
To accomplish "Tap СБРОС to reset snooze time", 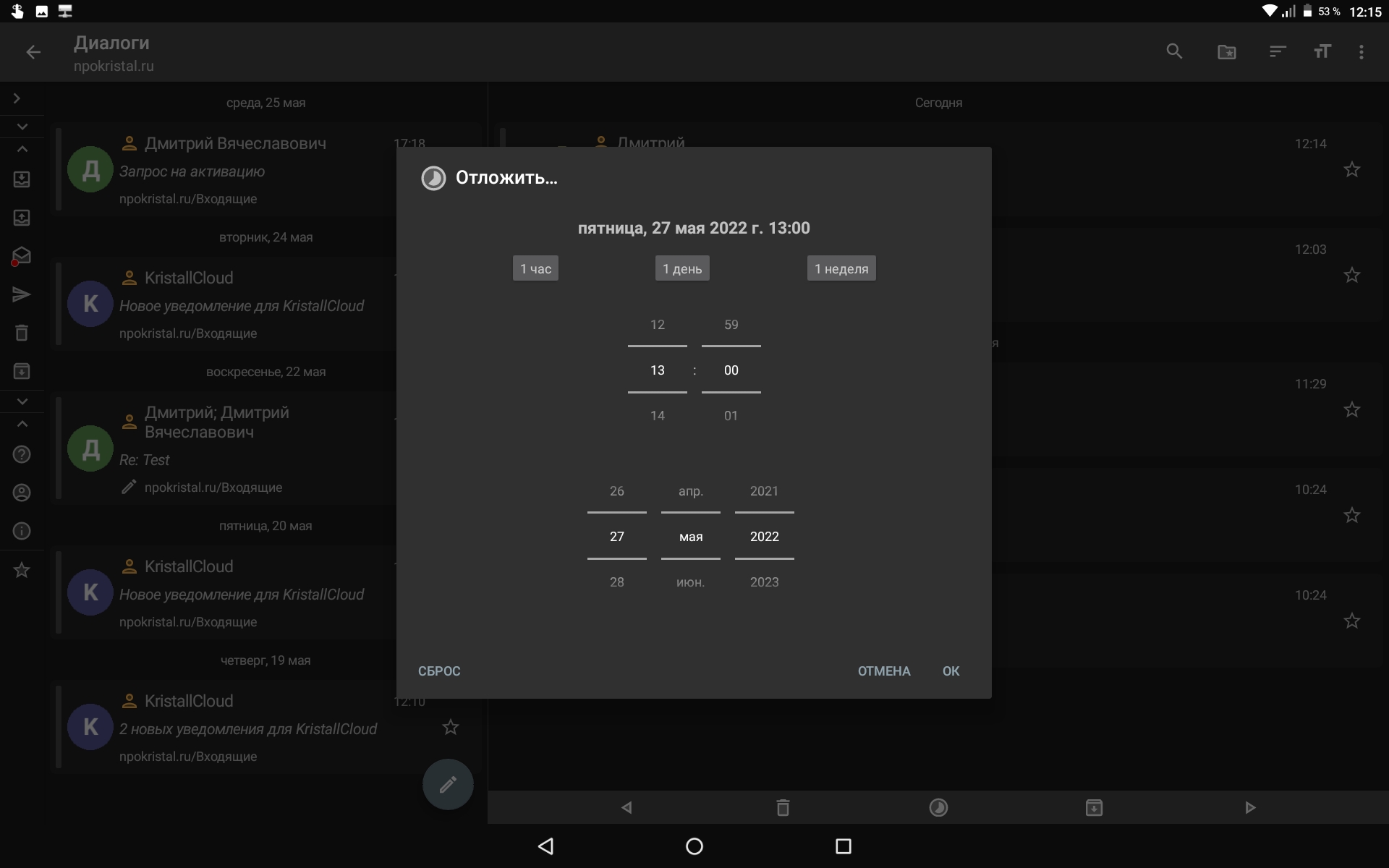I will [439, 671].
